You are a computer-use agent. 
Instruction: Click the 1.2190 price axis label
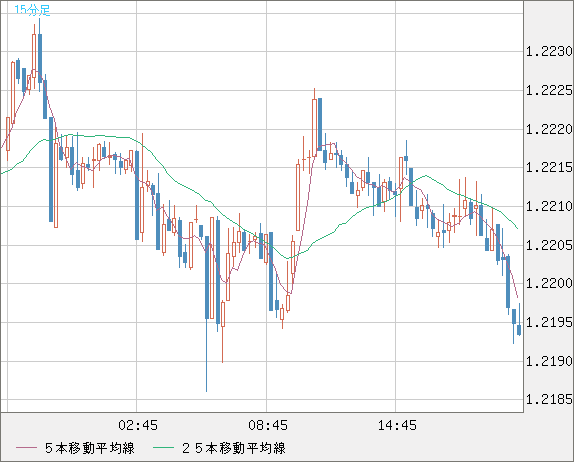[x=549, y=361]
